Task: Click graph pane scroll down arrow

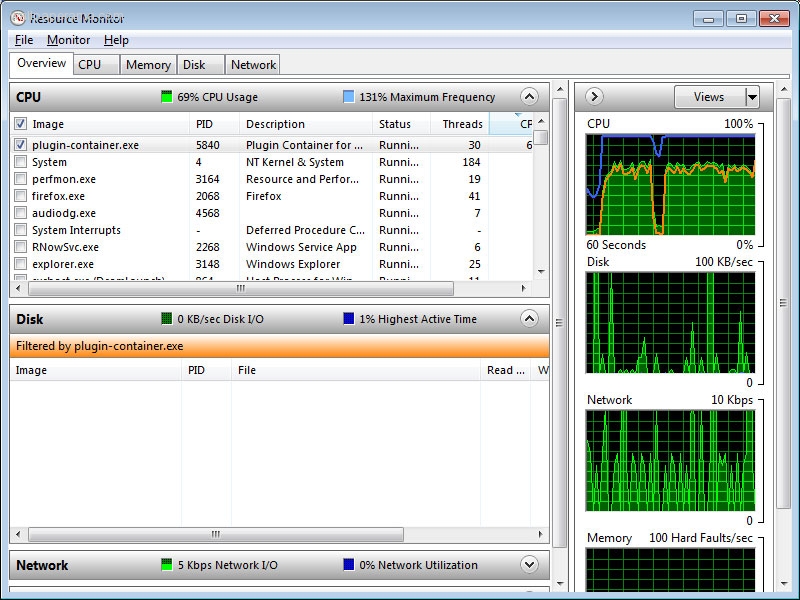Action: click(x=784, y=584)
